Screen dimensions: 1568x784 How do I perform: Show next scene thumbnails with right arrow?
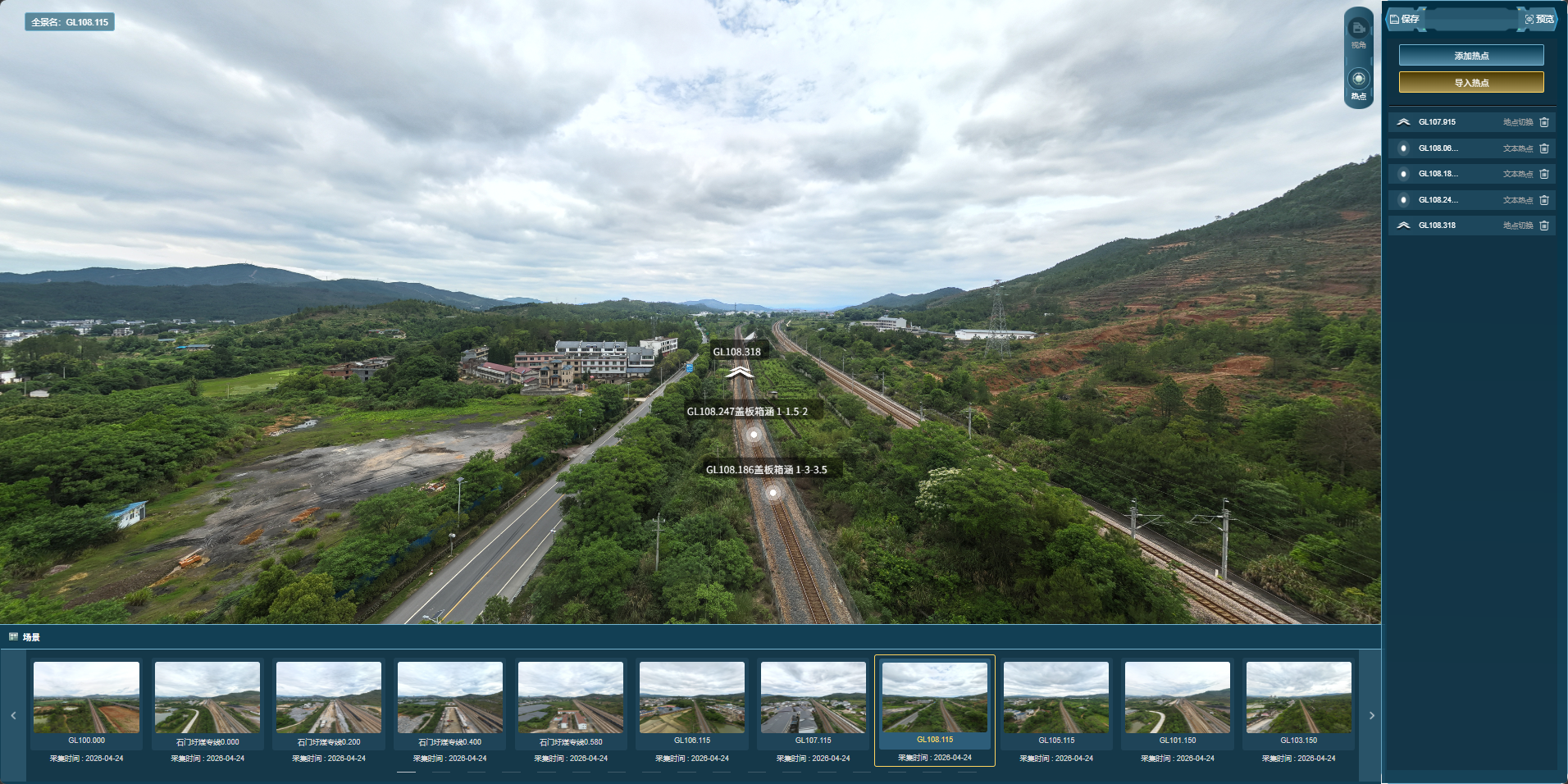pos(1371,716)
